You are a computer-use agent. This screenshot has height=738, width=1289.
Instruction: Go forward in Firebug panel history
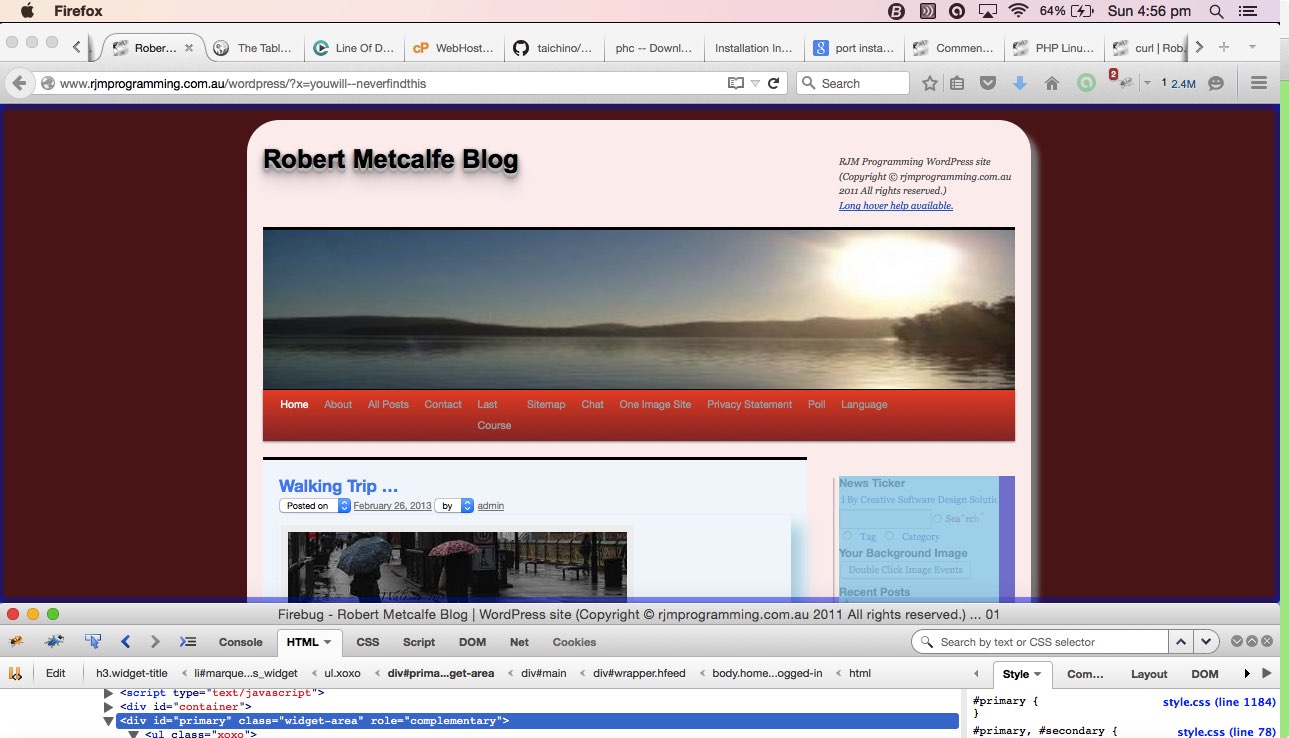pyautogui.click(x=155, y=642)
